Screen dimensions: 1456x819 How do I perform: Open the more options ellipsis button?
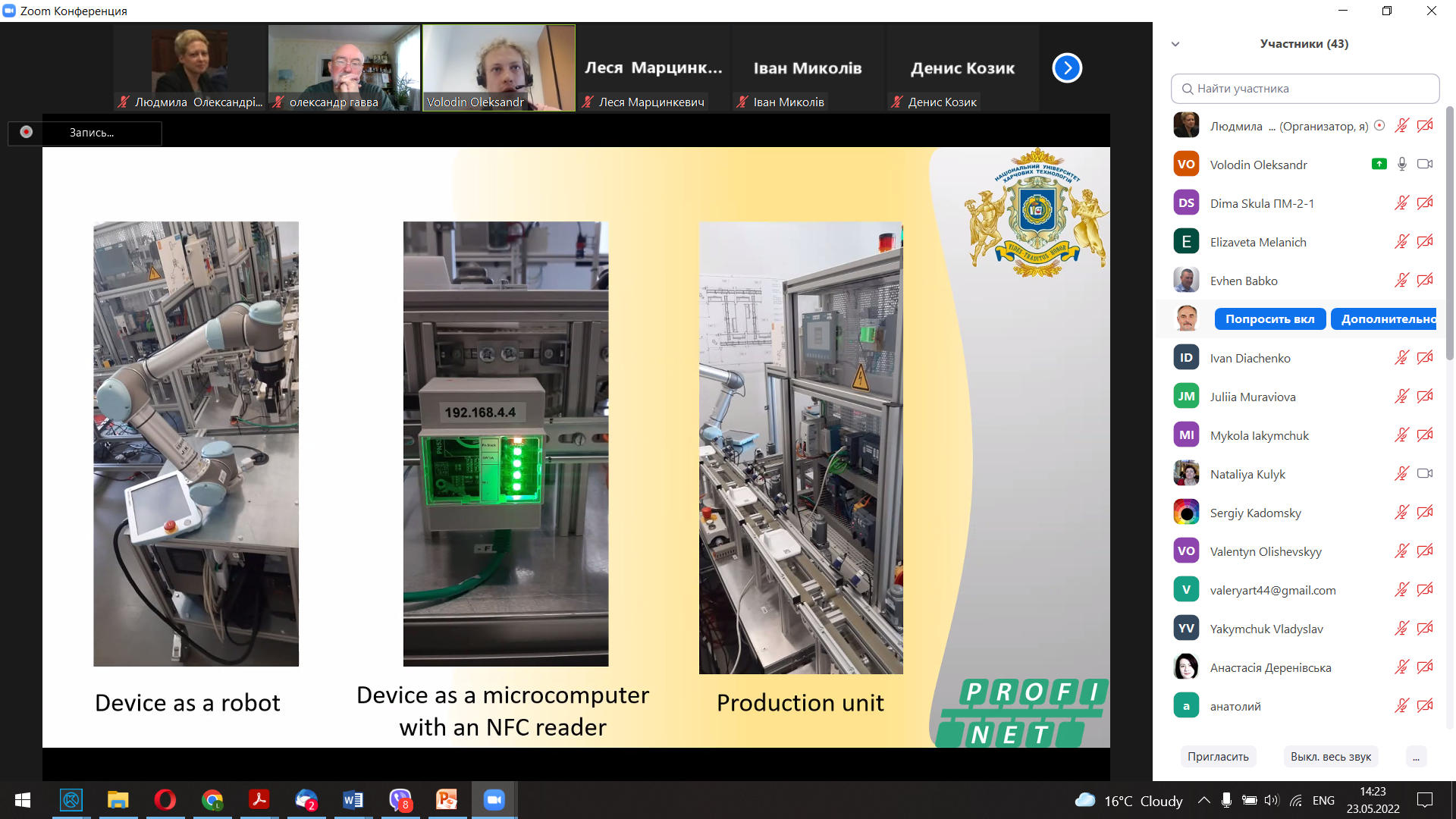pyautogui.click(x=1416, y=757)
